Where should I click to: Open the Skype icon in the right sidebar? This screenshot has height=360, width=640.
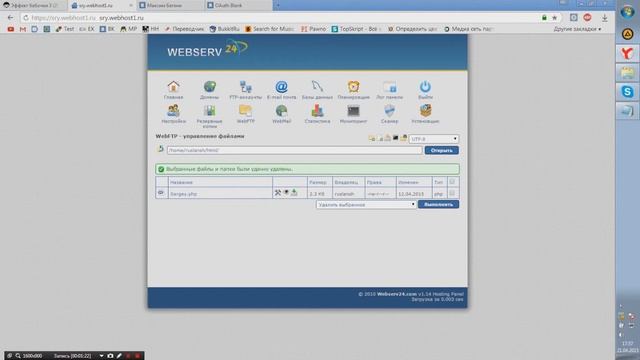[627, 91]
